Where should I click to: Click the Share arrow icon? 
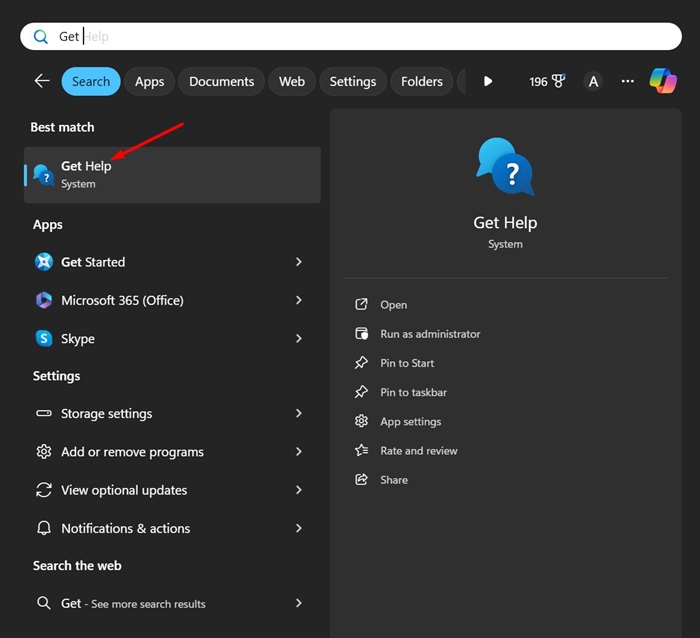[x=361, y=480]
